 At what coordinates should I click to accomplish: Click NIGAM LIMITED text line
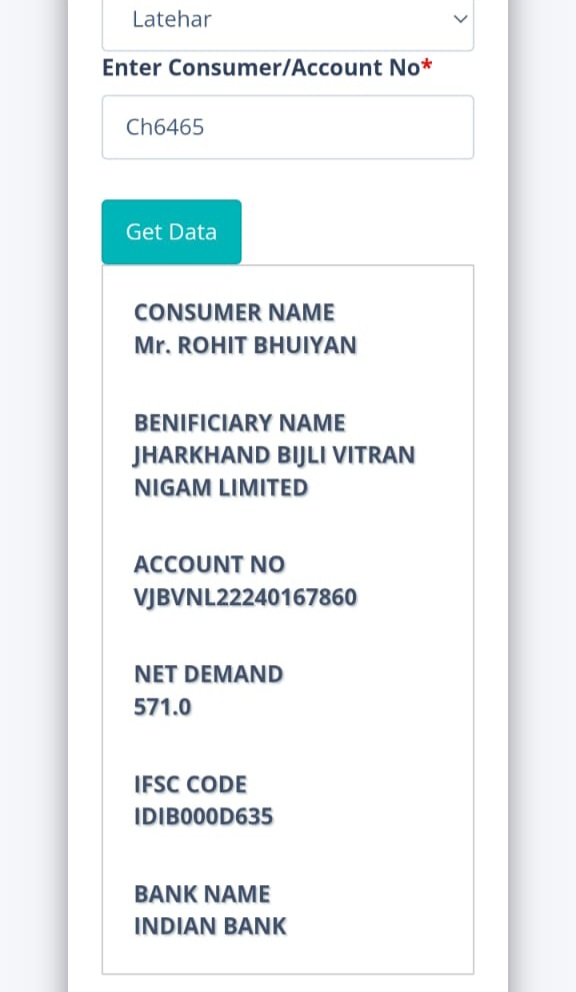pos(221,488)
